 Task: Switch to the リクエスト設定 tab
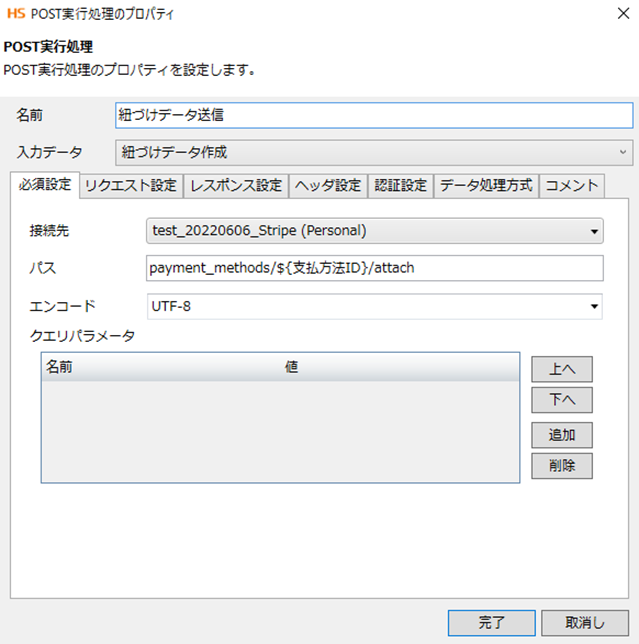point(131,185)
